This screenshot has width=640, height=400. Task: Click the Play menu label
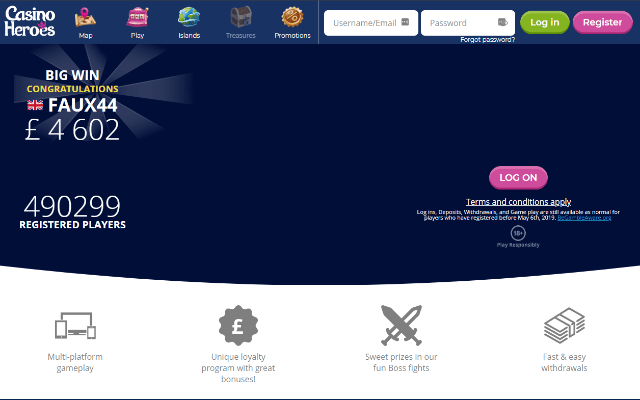pyautogui.click(x=138, y=36)
